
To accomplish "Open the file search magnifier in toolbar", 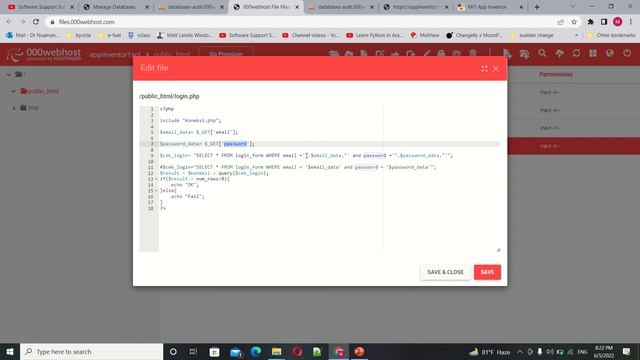I will [542, 53].
